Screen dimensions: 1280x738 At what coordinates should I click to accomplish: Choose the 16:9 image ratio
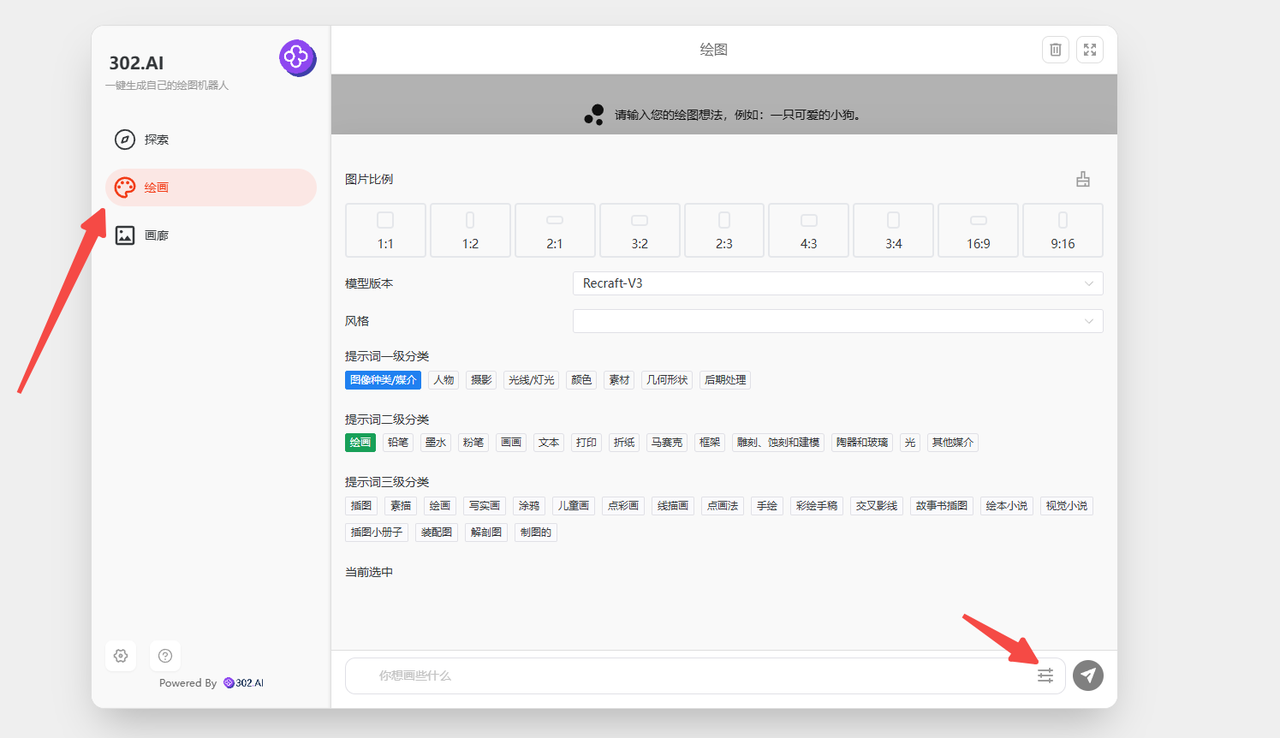click(979, 231)
